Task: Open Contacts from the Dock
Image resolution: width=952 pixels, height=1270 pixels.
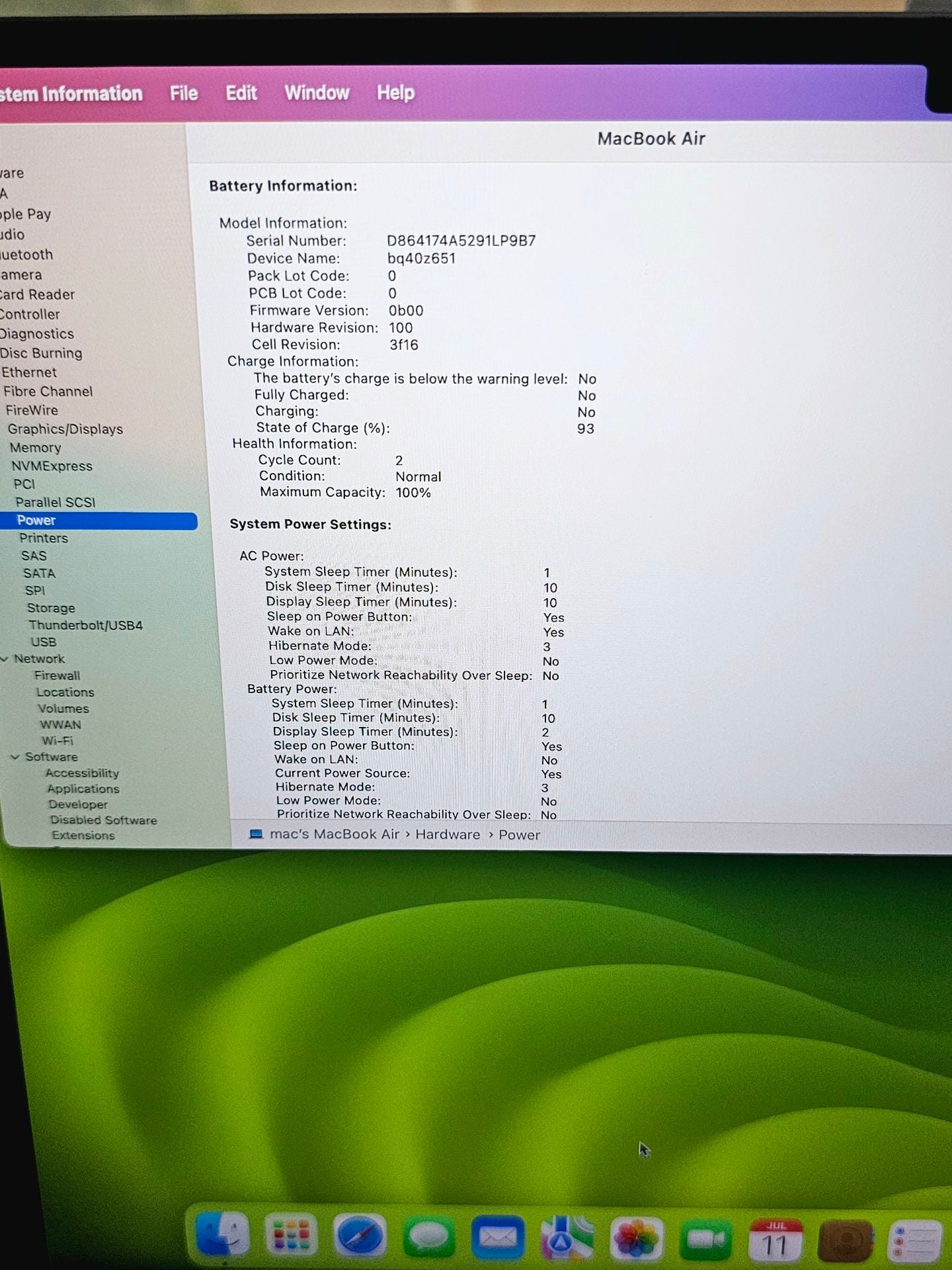Action: click(x=845, y=1240)
